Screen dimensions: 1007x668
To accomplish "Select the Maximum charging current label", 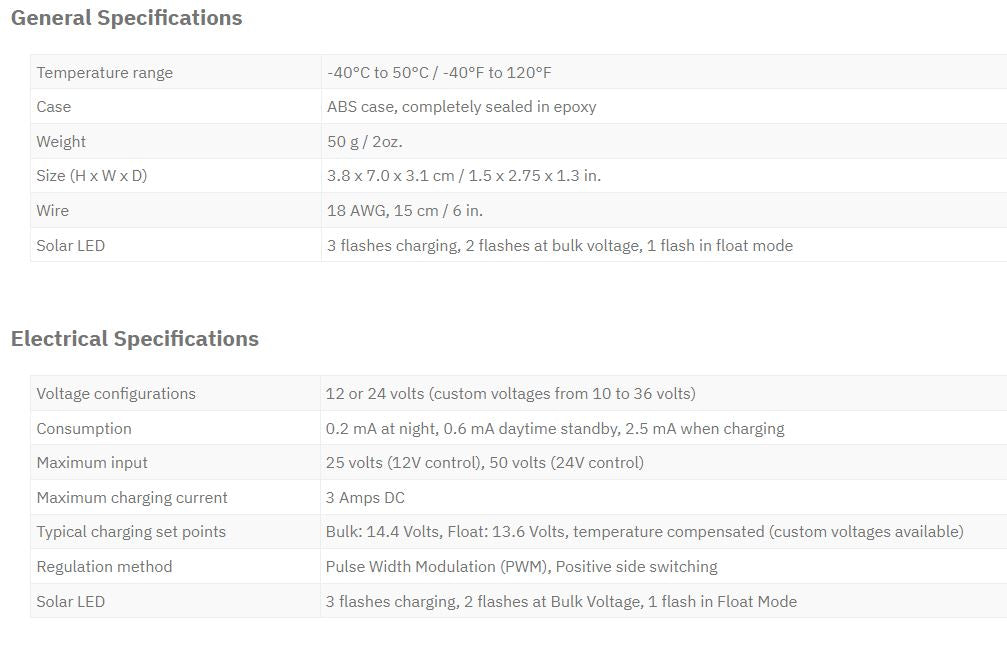I will click(x=132, y=497).
